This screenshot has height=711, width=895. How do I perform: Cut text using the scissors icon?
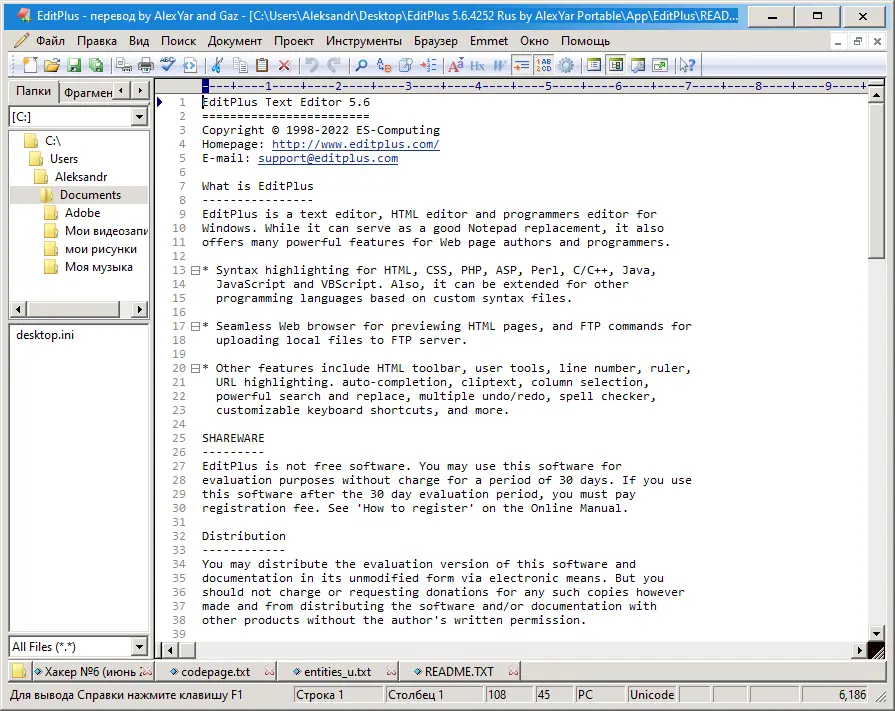tap(218, 64)
